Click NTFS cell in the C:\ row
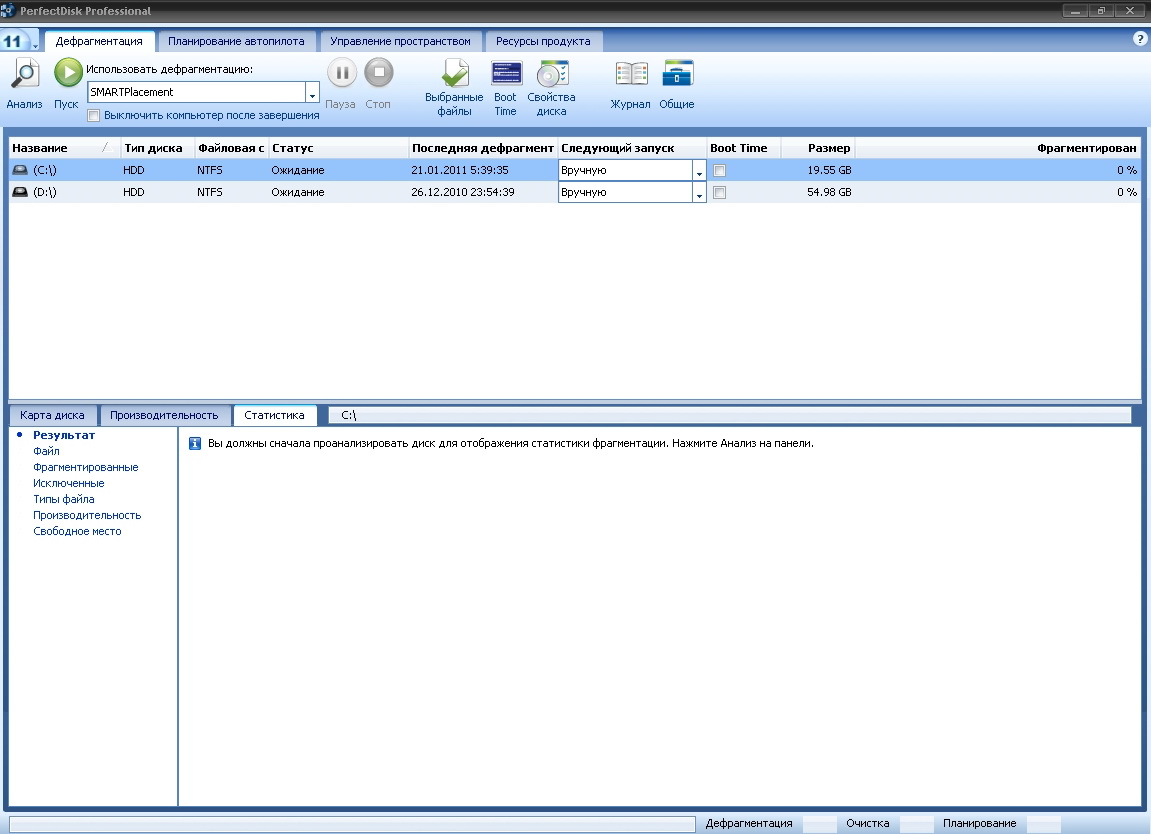Screen dimensions: 1151x834 (209, 170)
